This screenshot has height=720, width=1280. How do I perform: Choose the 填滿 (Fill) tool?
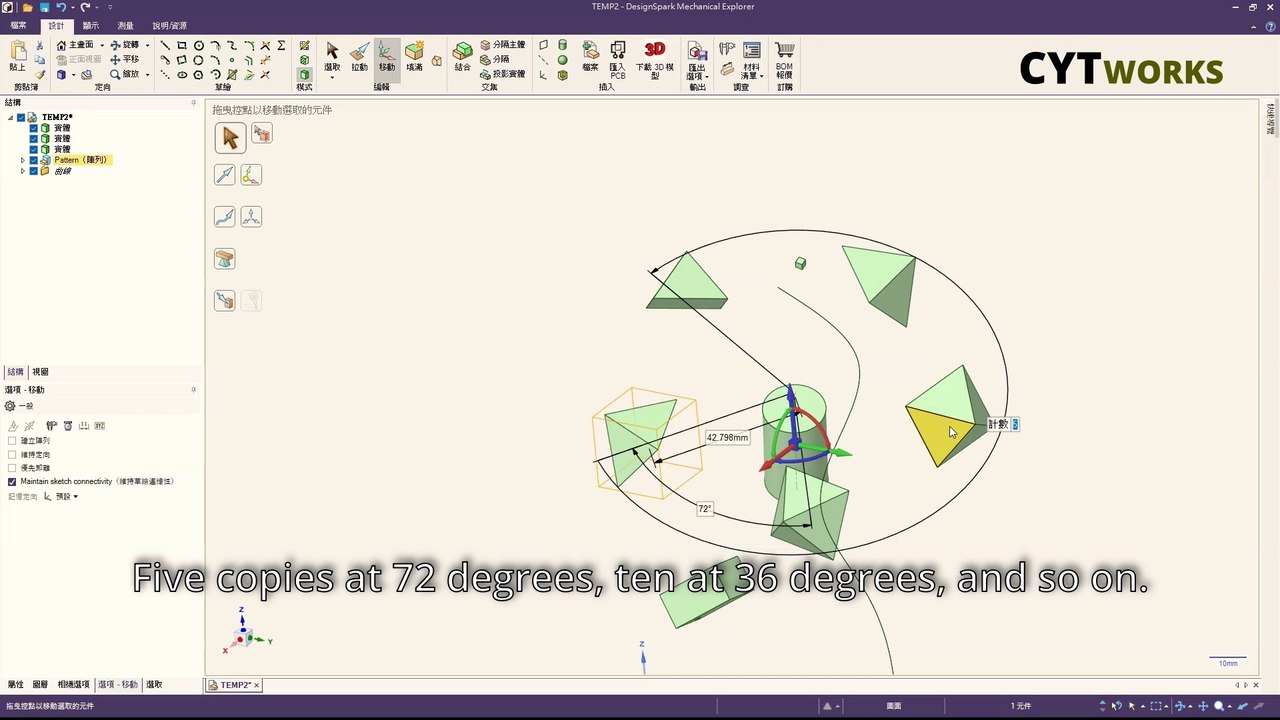click(414, 56)
